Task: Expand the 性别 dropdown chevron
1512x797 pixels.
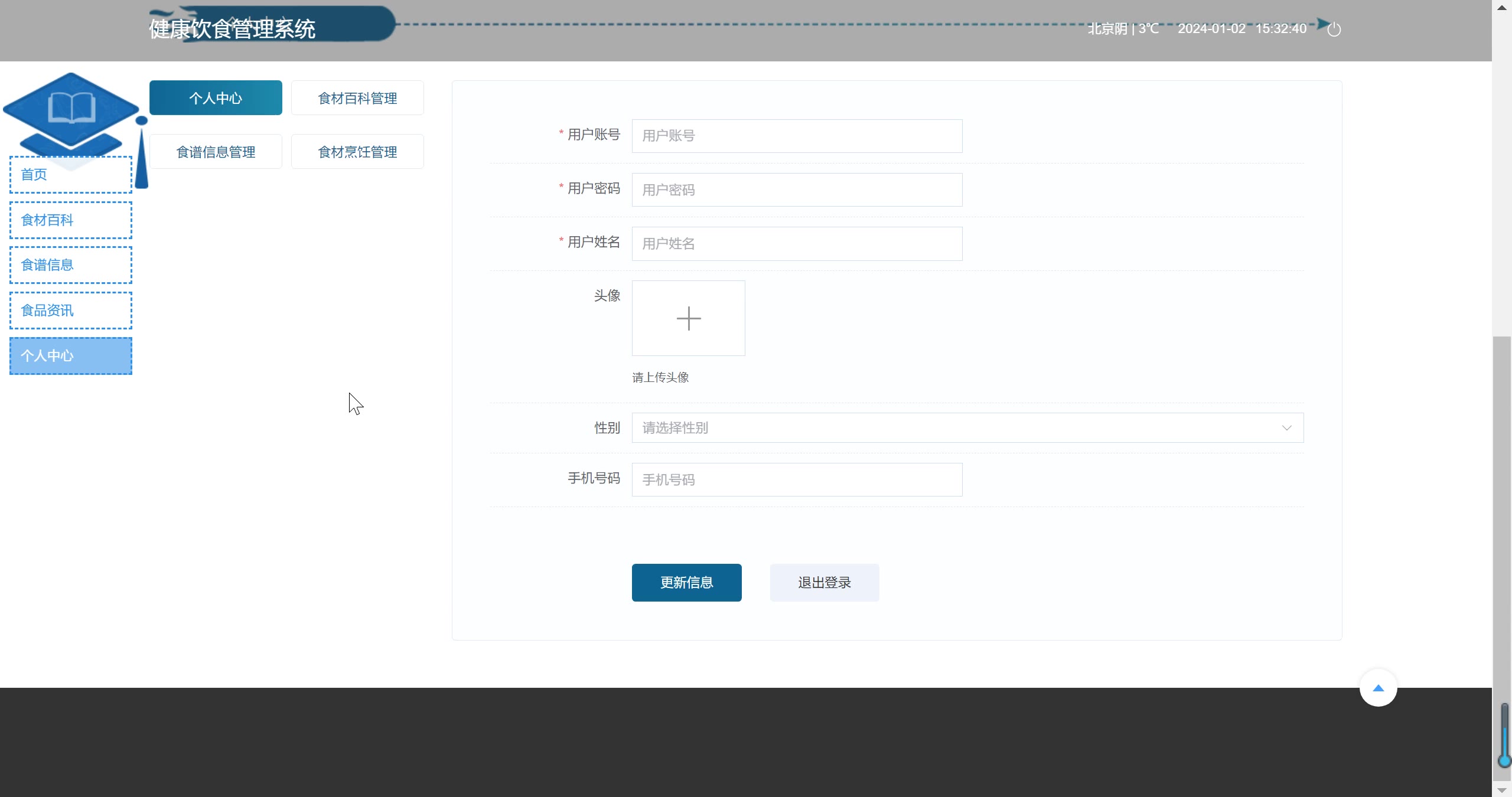Action: coord(1286,428)
